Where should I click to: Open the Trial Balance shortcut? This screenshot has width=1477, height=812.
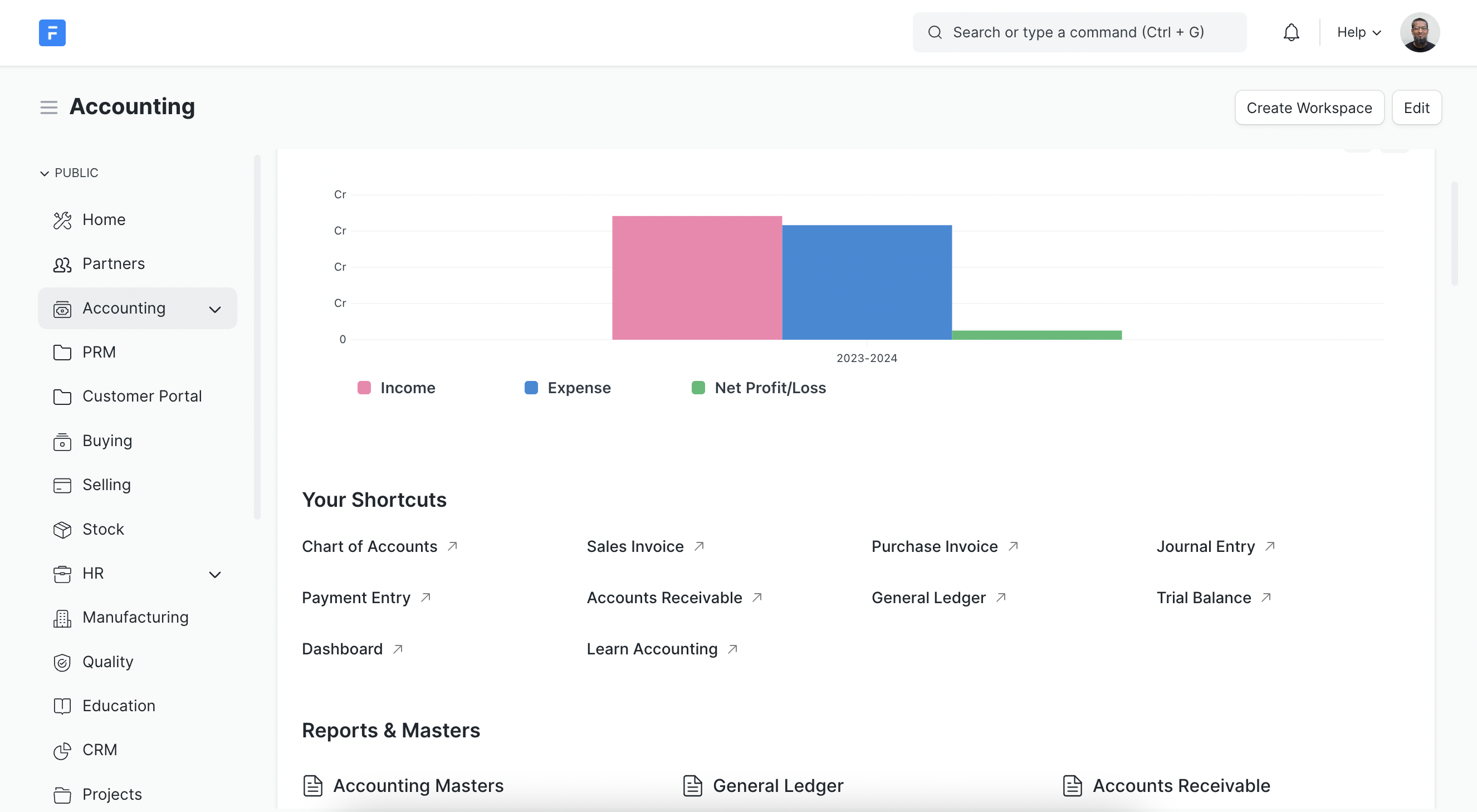[1204, 598]
